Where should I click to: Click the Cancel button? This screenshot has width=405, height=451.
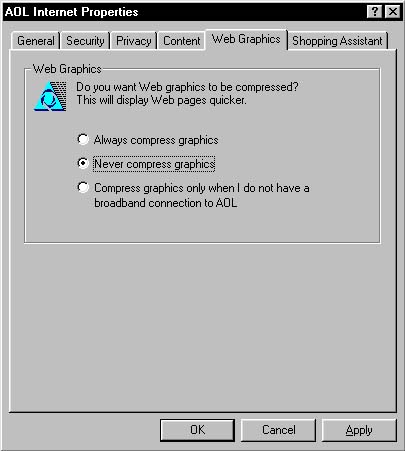(278, 430)
